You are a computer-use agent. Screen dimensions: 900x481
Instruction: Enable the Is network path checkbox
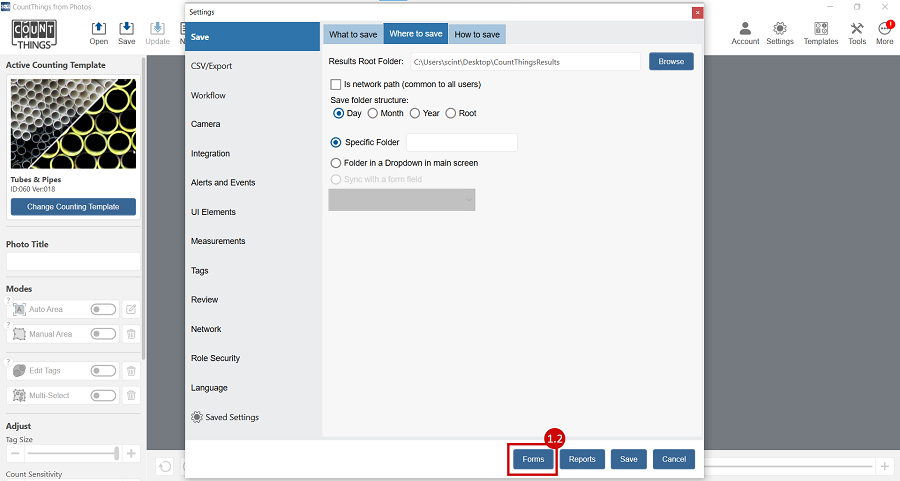pos(336,85)
